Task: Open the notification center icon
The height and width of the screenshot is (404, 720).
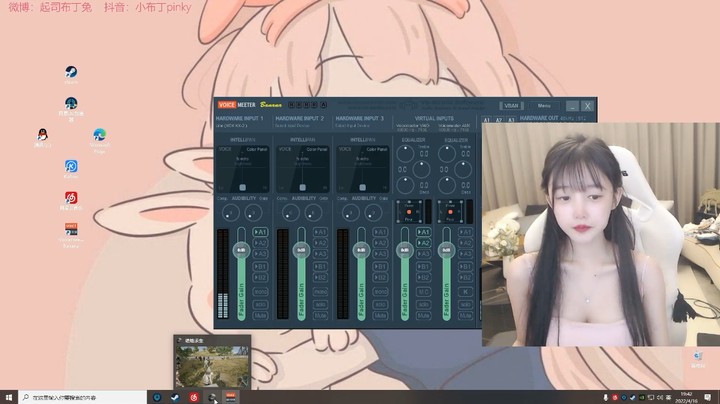Action: pyautogui.click(x=708, y=397)
